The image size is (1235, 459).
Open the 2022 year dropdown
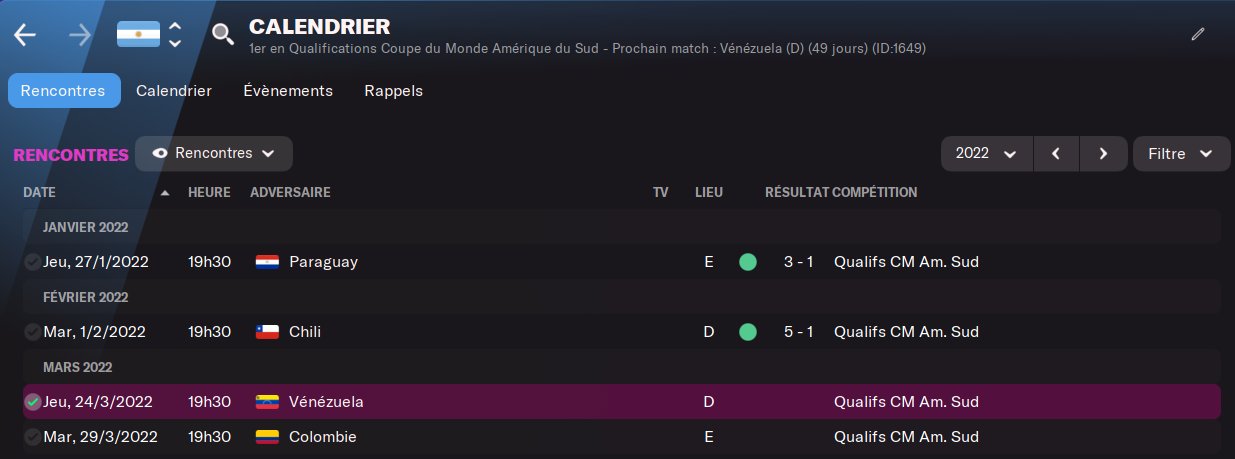[x=986, y=154]
